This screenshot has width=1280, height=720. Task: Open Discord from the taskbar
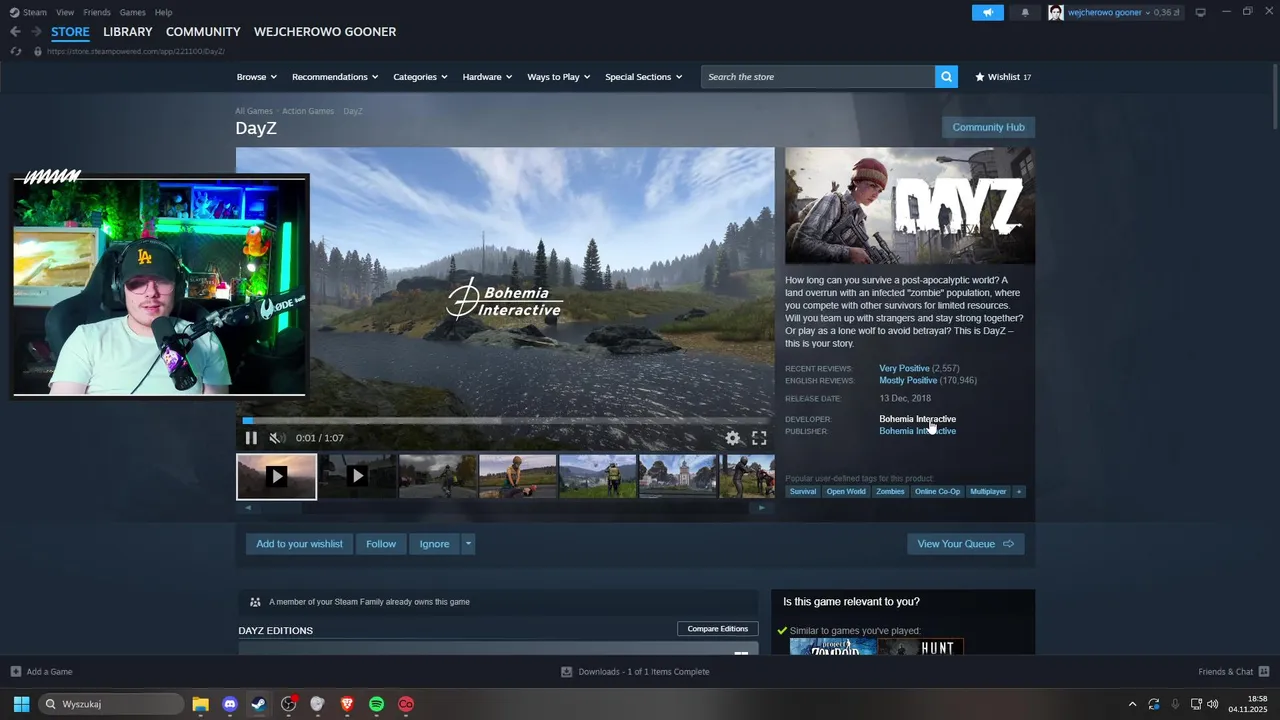(230, 704)
